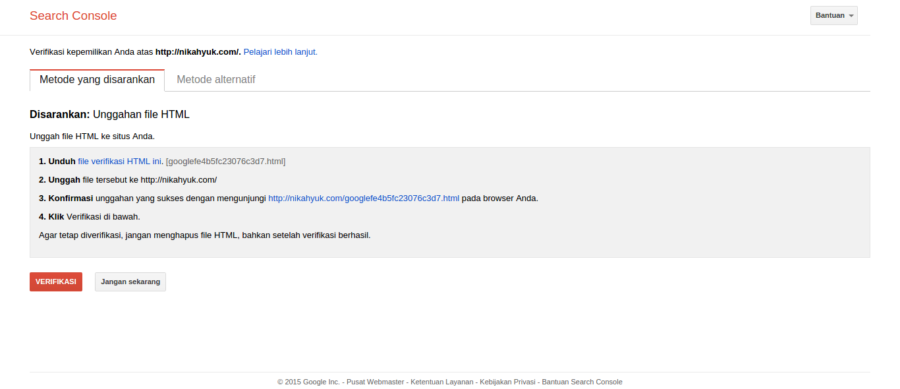The width and height of the screenshot is (900, 389).
Task: Click the Agar tetap diverifikasi note text
Action: click(x=205, y=235)
